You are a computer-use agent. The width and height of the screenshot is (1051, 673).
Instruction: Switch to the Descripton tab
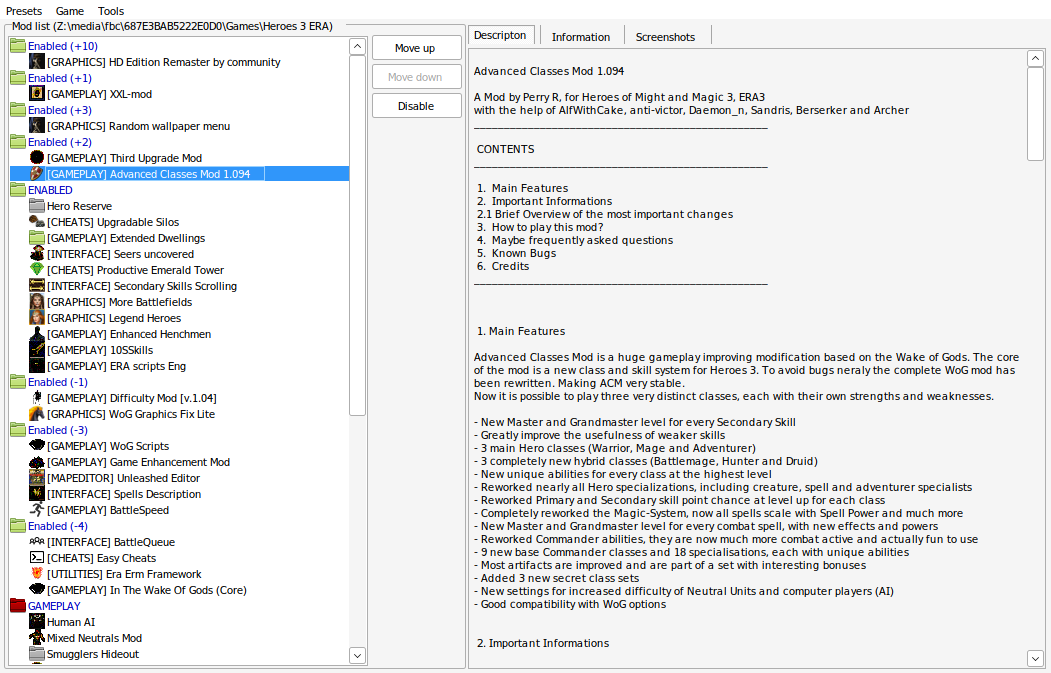tap(500, 35)
